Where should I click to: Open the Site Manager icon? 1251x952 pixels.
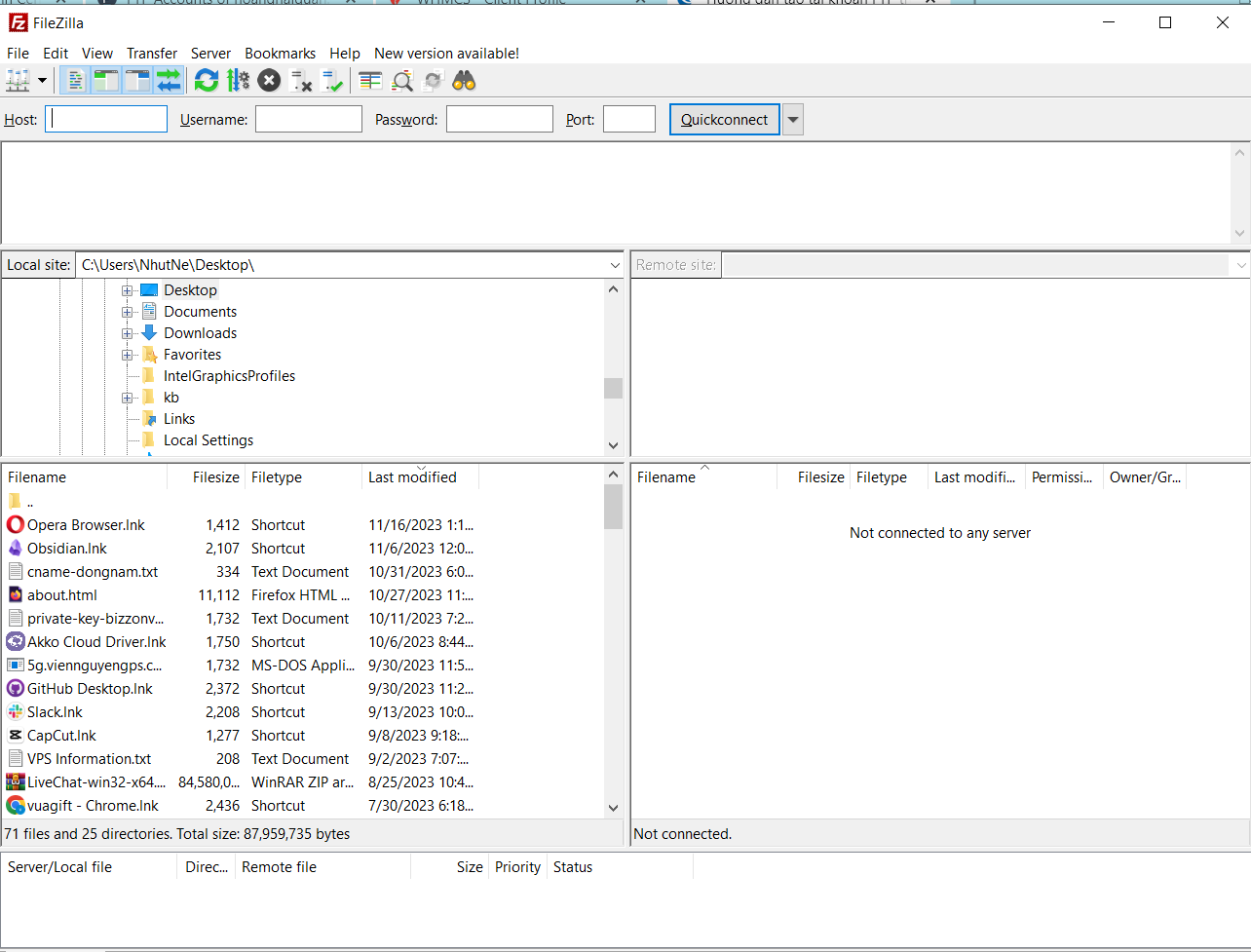point(19,81)
